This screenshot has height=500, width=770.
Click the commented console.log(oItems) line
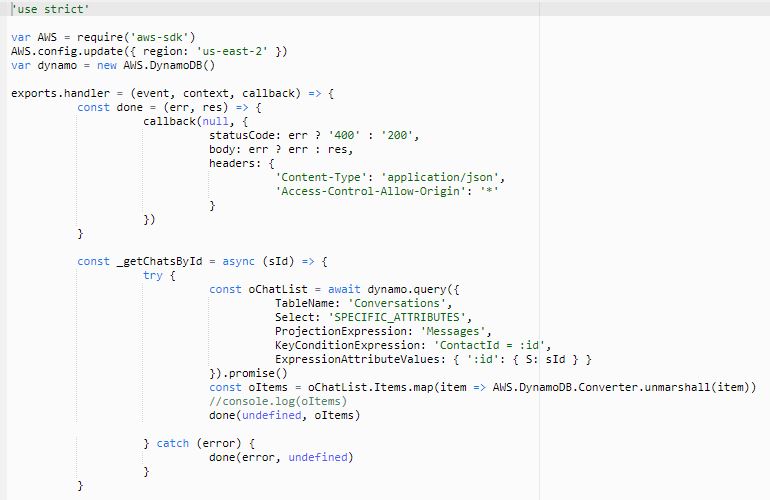coord(278,401)
